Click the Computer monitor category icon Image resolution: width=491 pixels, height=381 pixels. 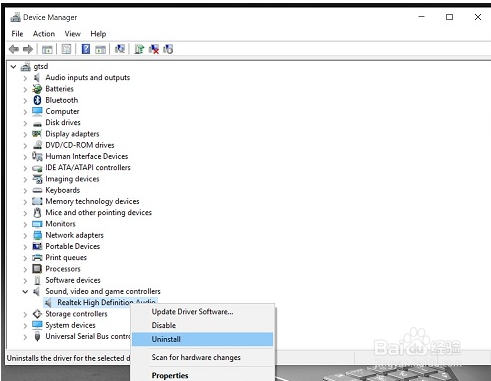[37, 111]
